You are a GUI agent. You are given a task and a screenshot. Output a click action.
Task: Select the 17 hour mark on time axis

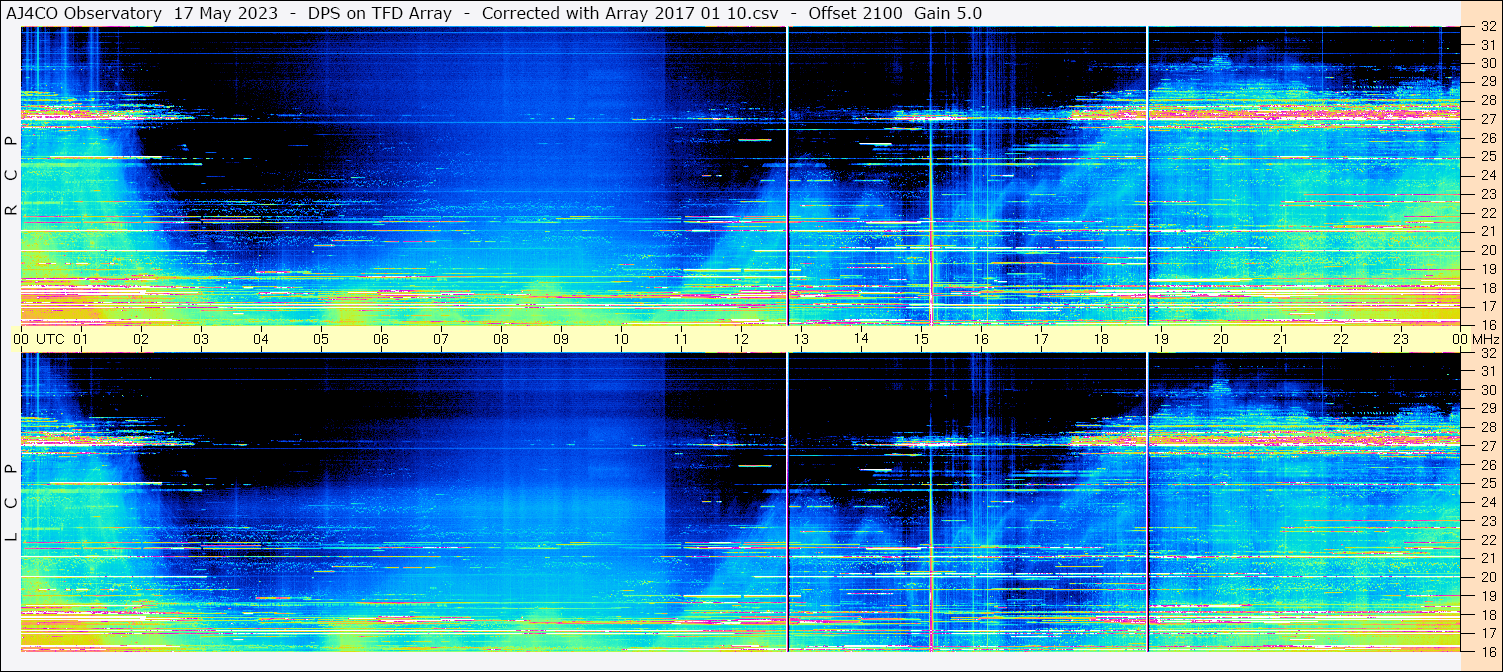click(x=1041, y=339)
